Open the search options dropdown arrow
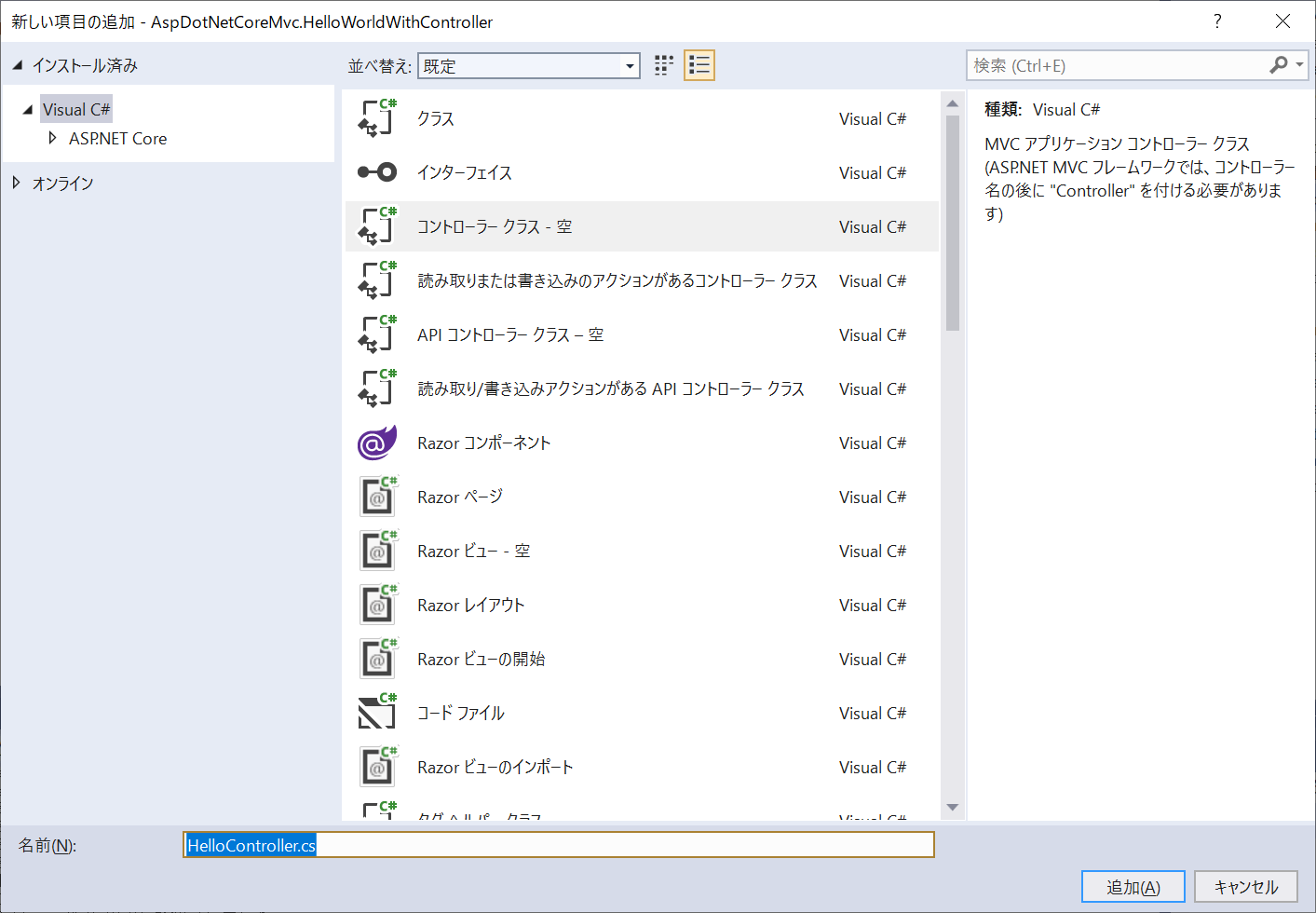This screenshot has height=913, width=1316. point(1299,65)
